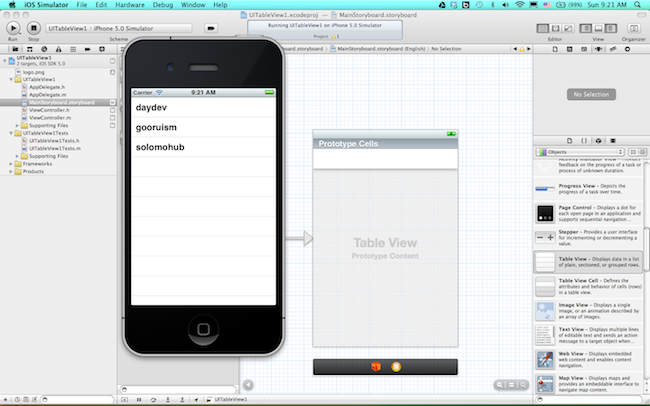Click the status badge for MainStoryboard.storyboard
Viewport: 650px width, 406px height.
(112, 102)
